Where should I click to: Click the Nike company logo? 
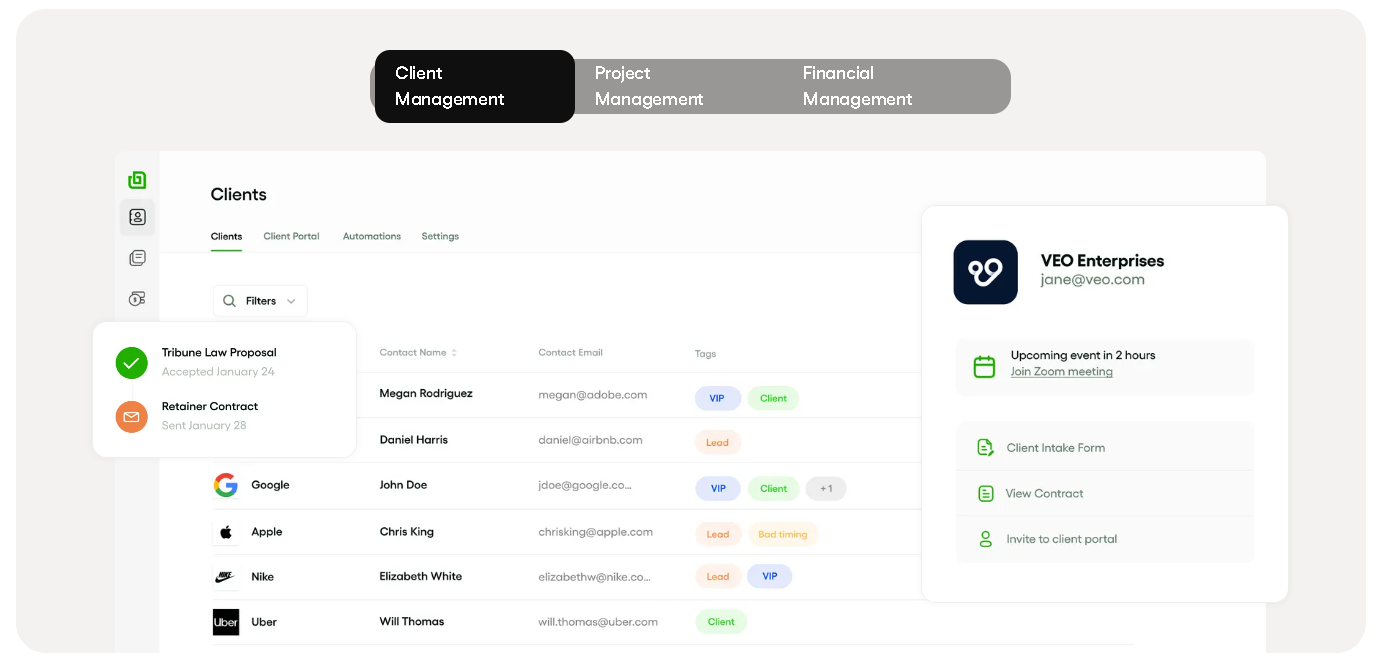coord(225,577)
